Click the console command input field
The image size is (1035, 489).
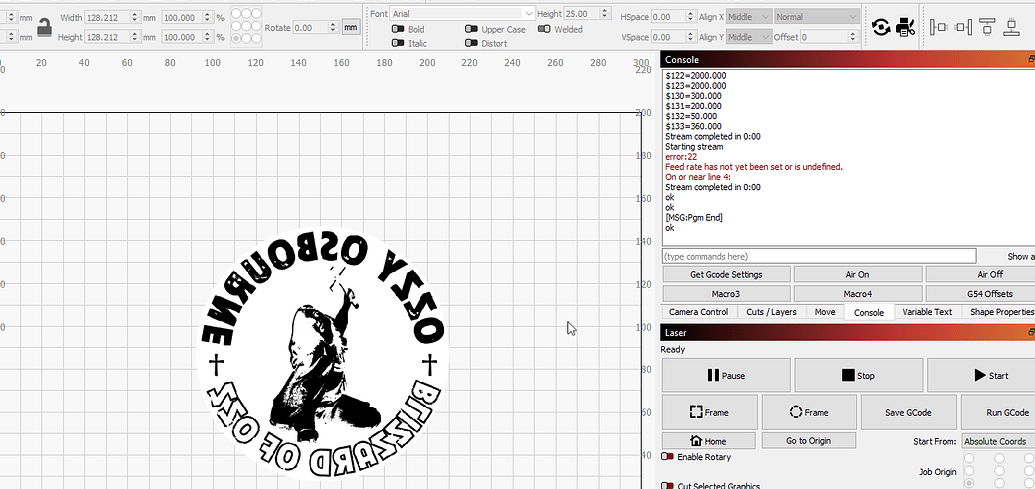coord(818,256)
